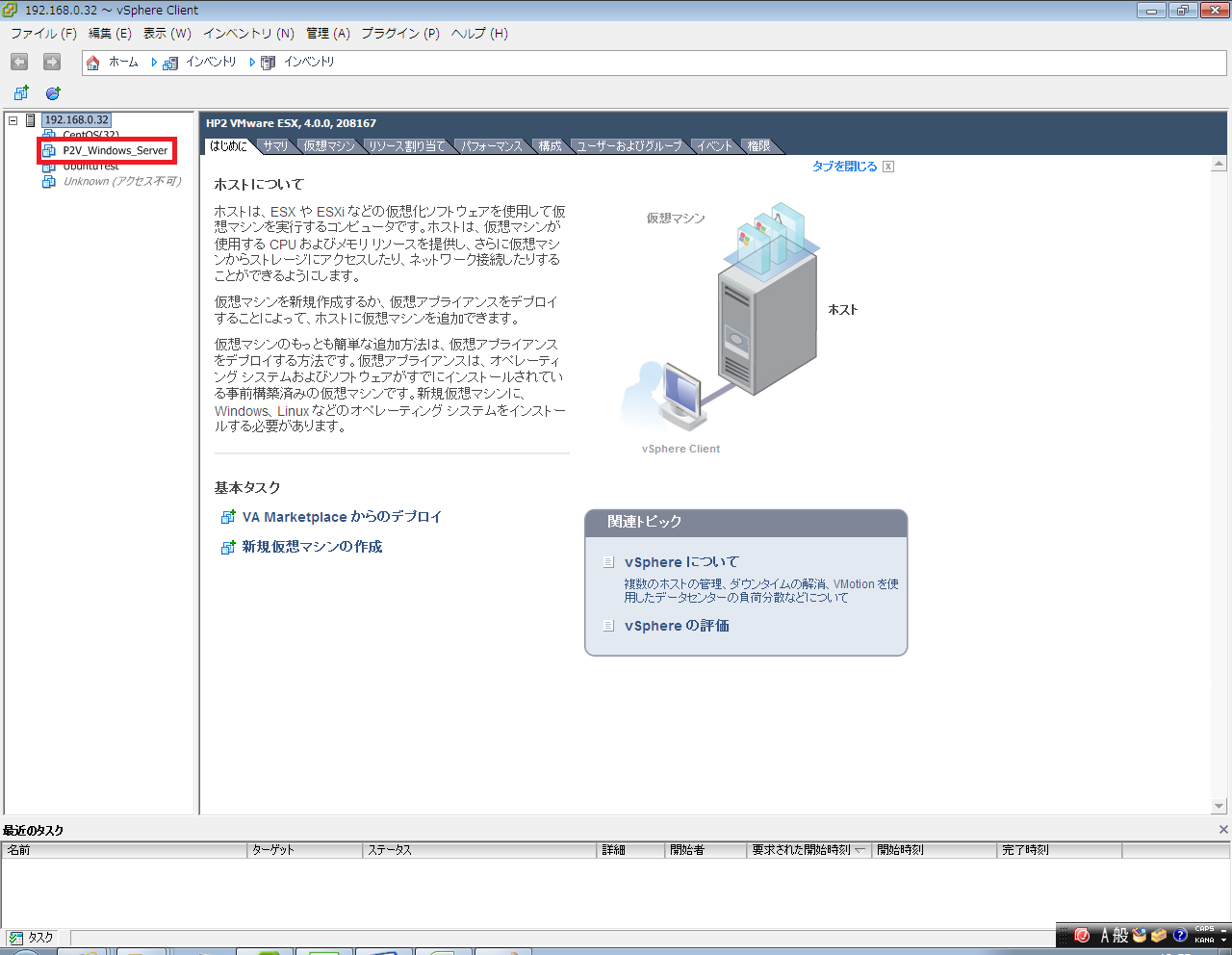The width and height of the screenshot is (1232, 955).
Task: Click the IME toolbox icon
Action: 1159,935
